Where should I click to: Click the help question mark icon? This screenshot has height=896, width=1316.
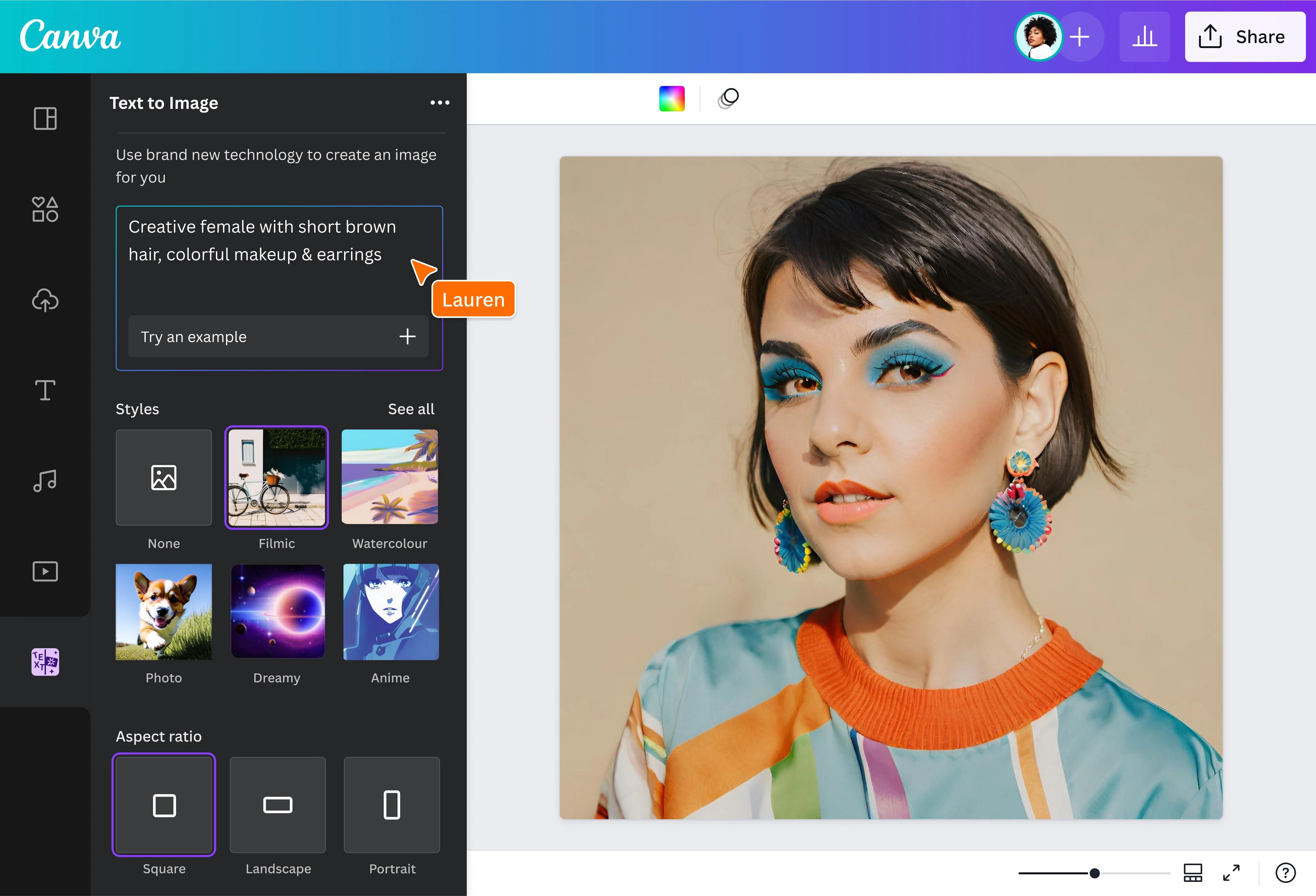coord(1286,872)
